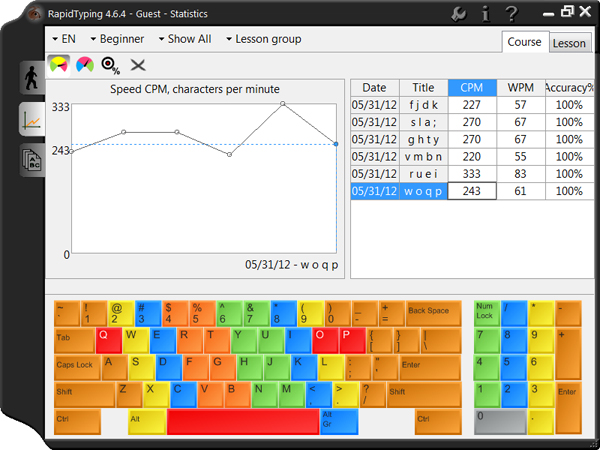Open the settings wrench icon
The image size is (600, 450).
pos(459,13)
